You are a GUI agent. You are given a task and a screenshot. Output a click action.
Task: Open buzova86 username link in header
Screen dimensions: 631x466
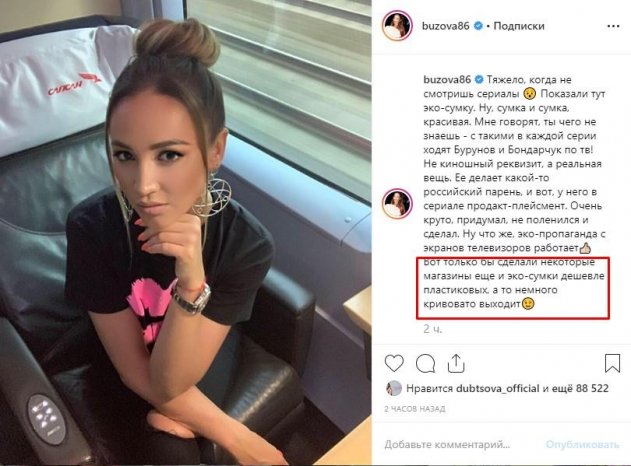pyautogui.click(x=445, y=26)
